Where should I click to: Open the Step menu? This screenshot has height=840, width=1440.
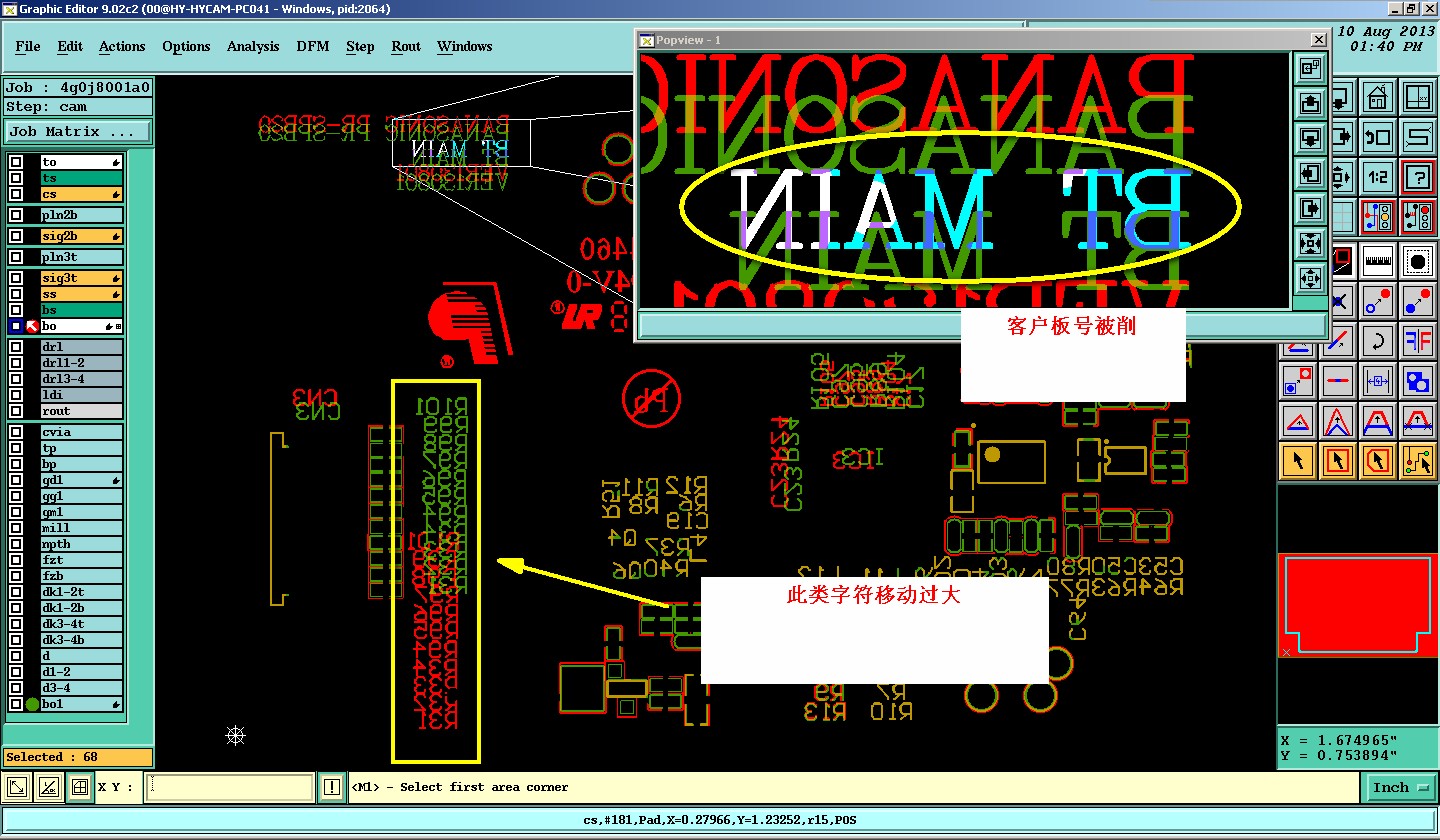tap(360, 46)
